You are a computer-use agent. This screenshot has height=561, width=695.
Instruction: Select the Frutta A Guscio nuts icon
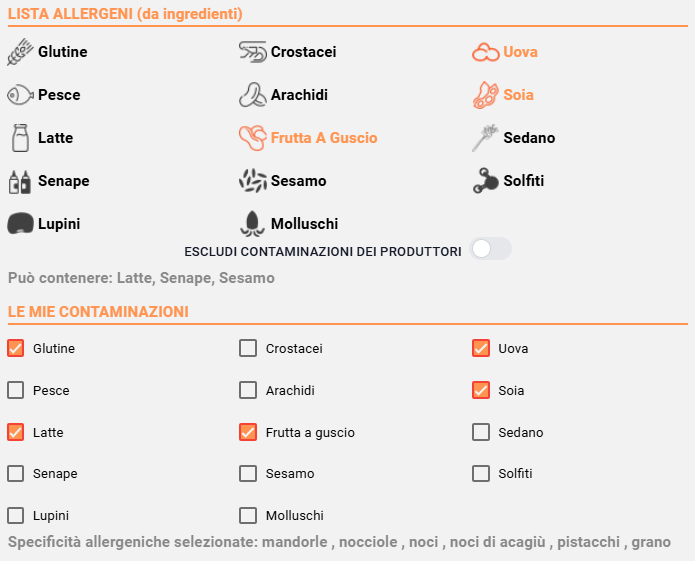pyautogui.click(x=253, y=138)
